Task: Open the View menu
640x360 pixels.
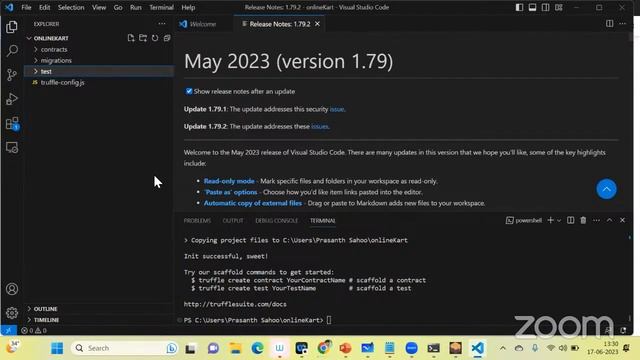Action: (99, 7)
